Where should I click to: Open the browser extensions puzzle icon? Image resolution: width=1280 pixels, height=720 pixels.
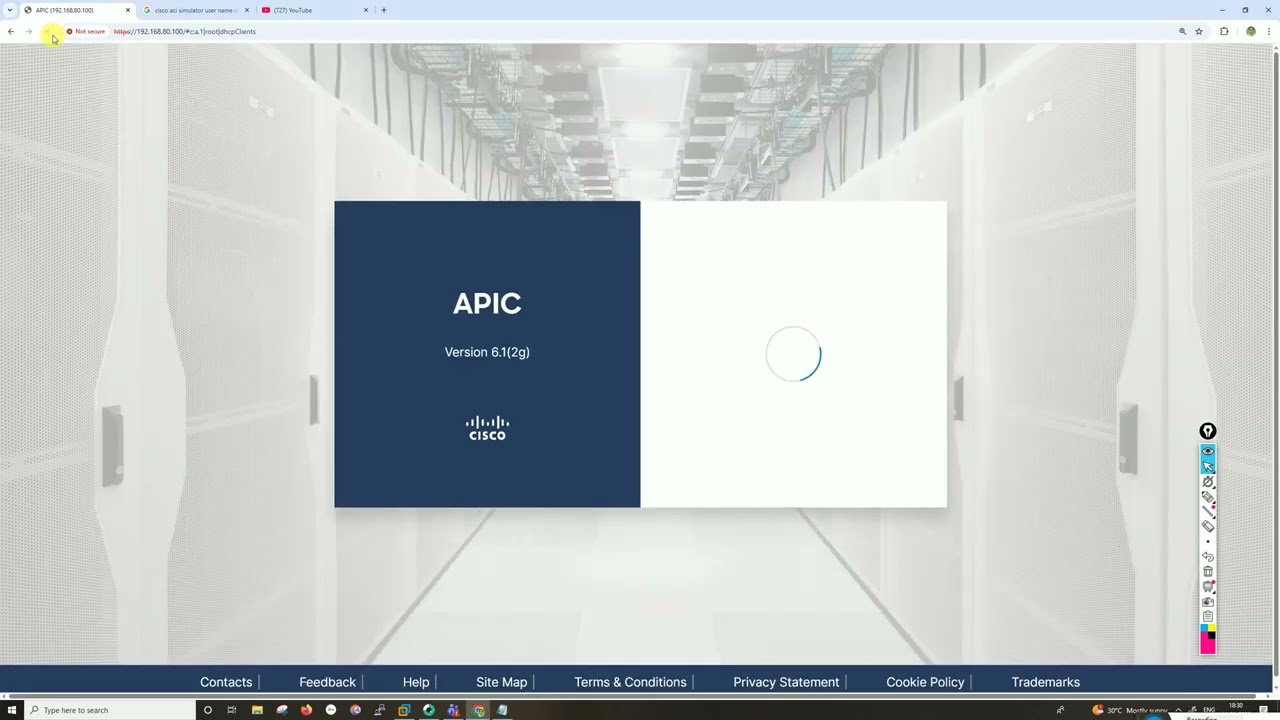point(1224,31)
